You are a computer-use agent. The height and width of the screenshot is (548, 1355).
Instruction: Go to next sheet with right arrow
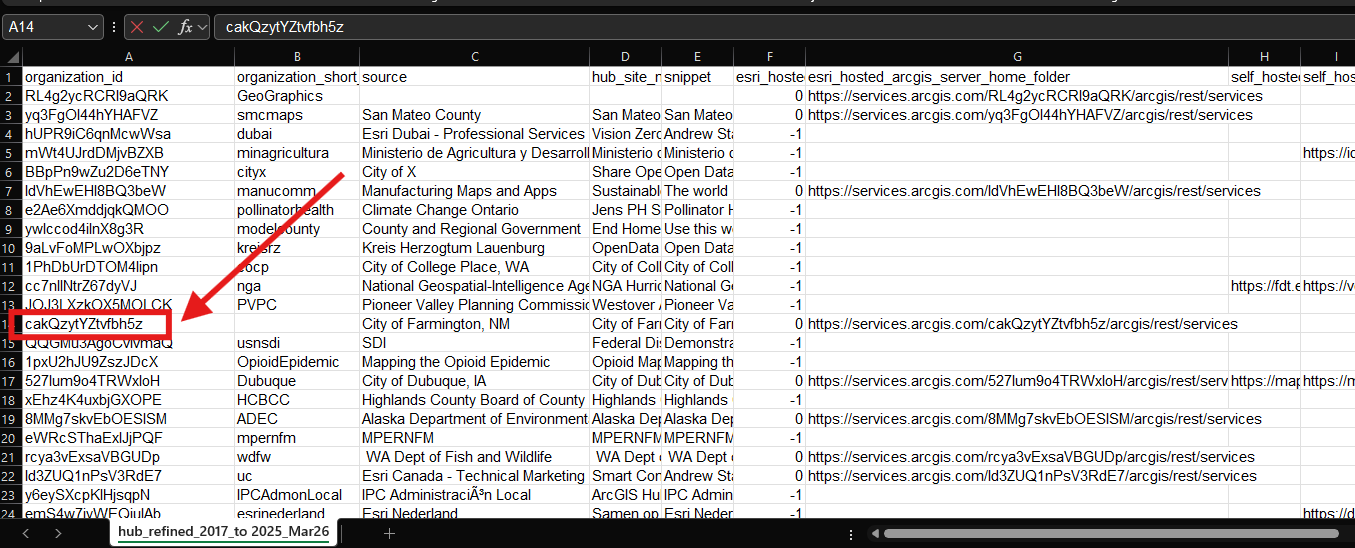pos(58,534)
